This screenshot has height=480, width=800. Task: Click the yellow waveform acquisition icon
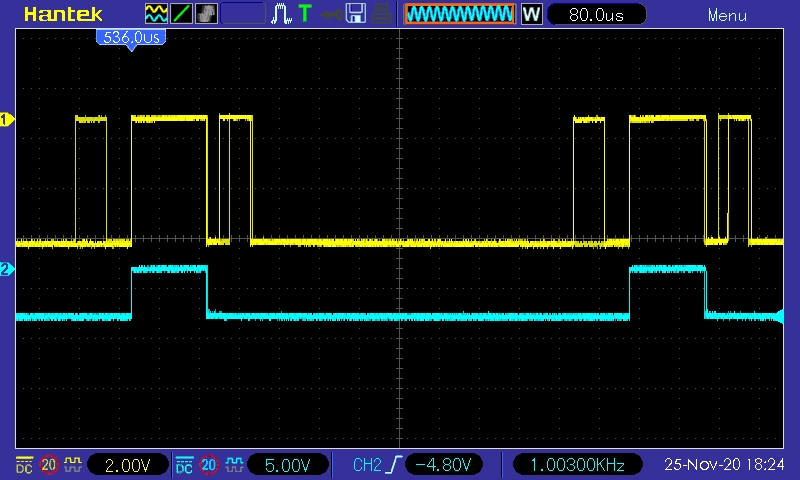point(157,14)
